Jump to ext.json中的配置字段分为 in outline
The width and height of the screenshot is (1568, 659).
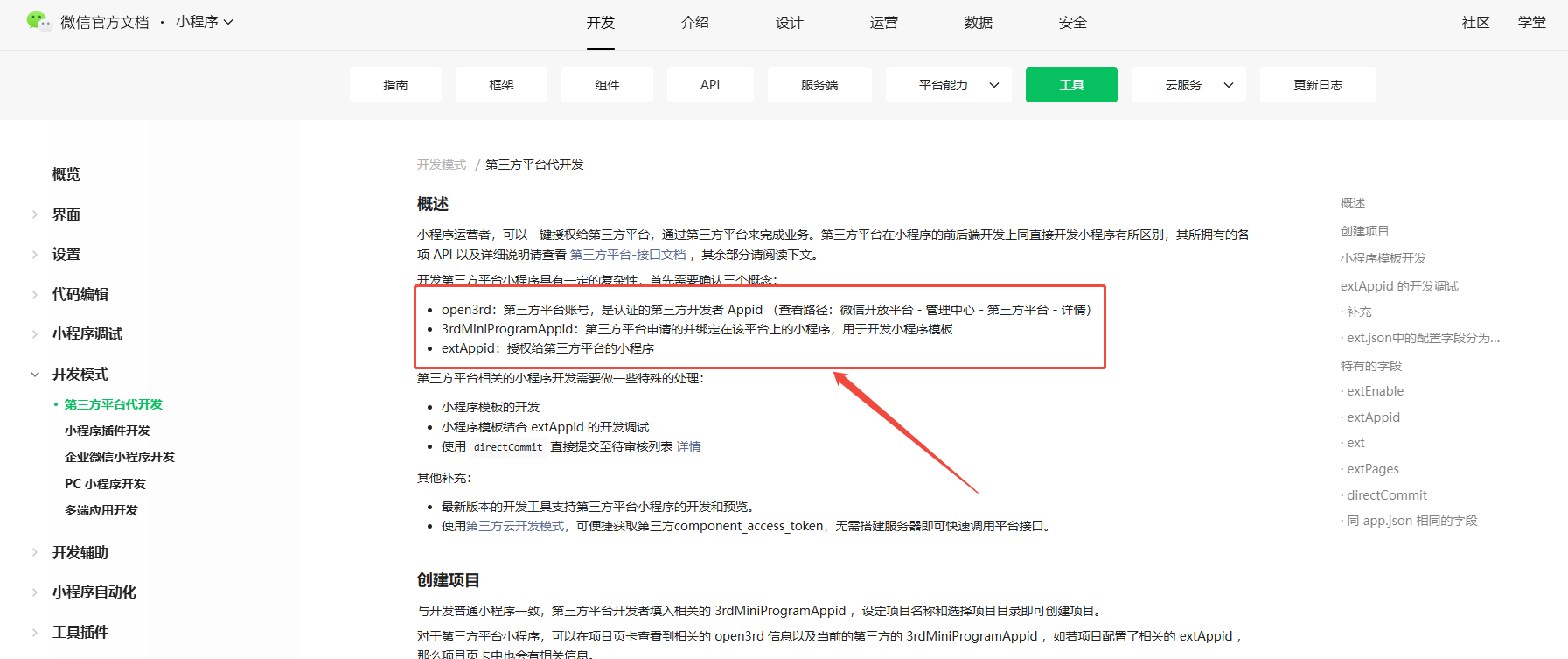click(x=1423, y=338)
